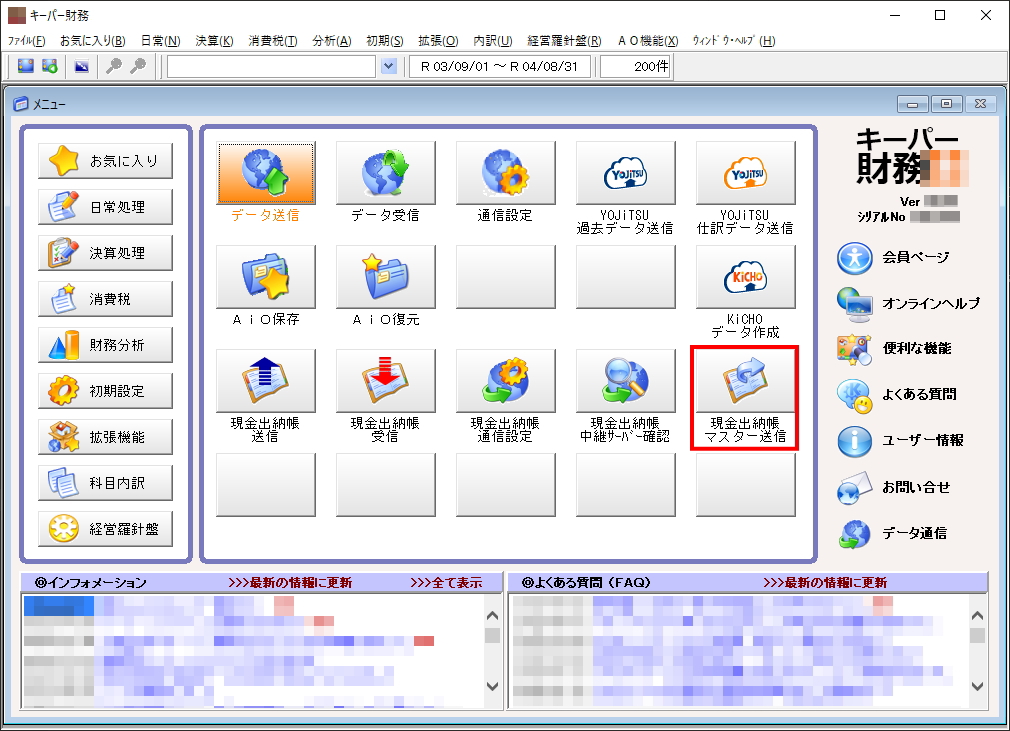Maximize the メニュー inner window

(x=946, y=104)
